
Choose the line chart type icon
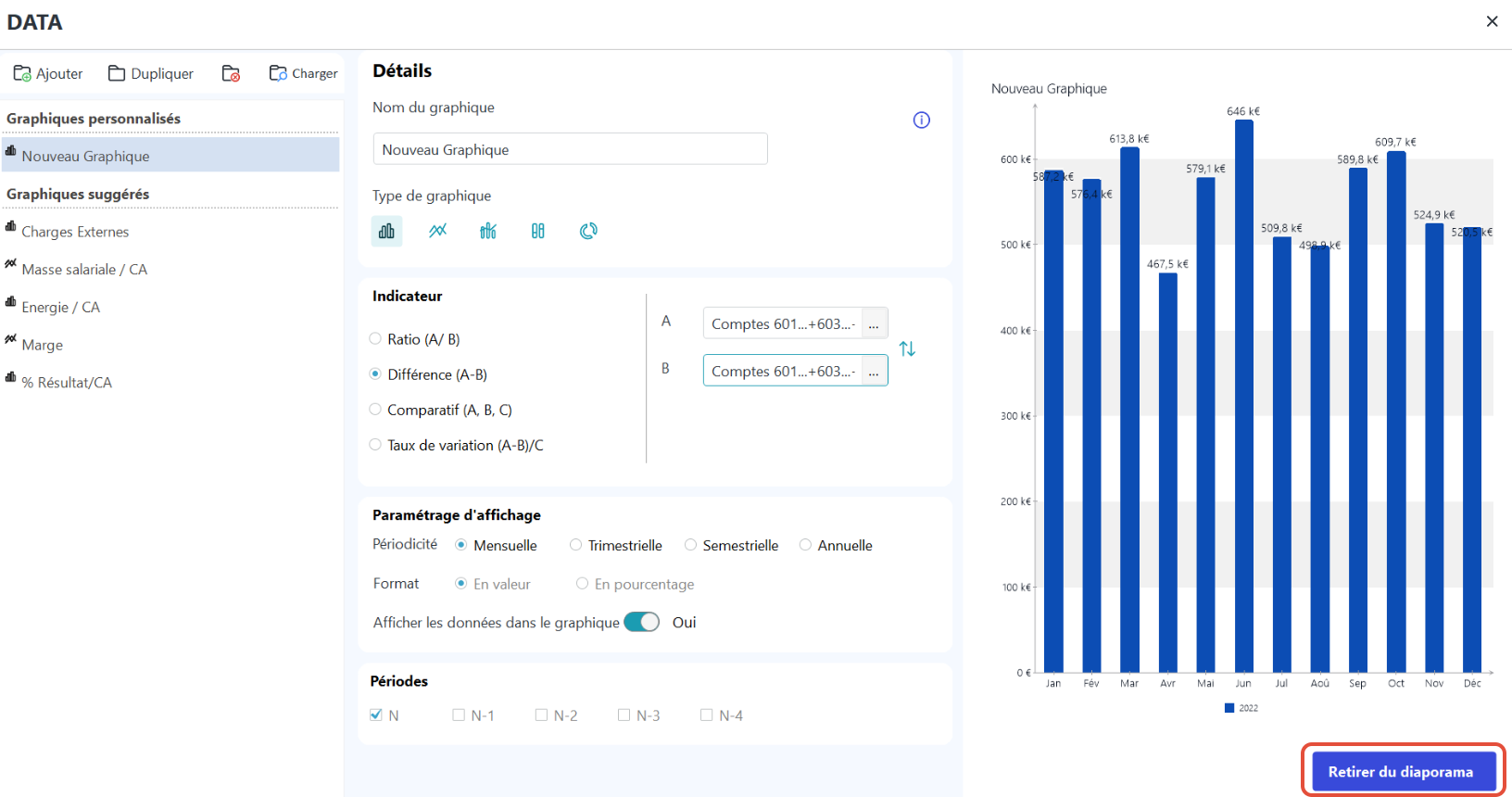[437, 231]
